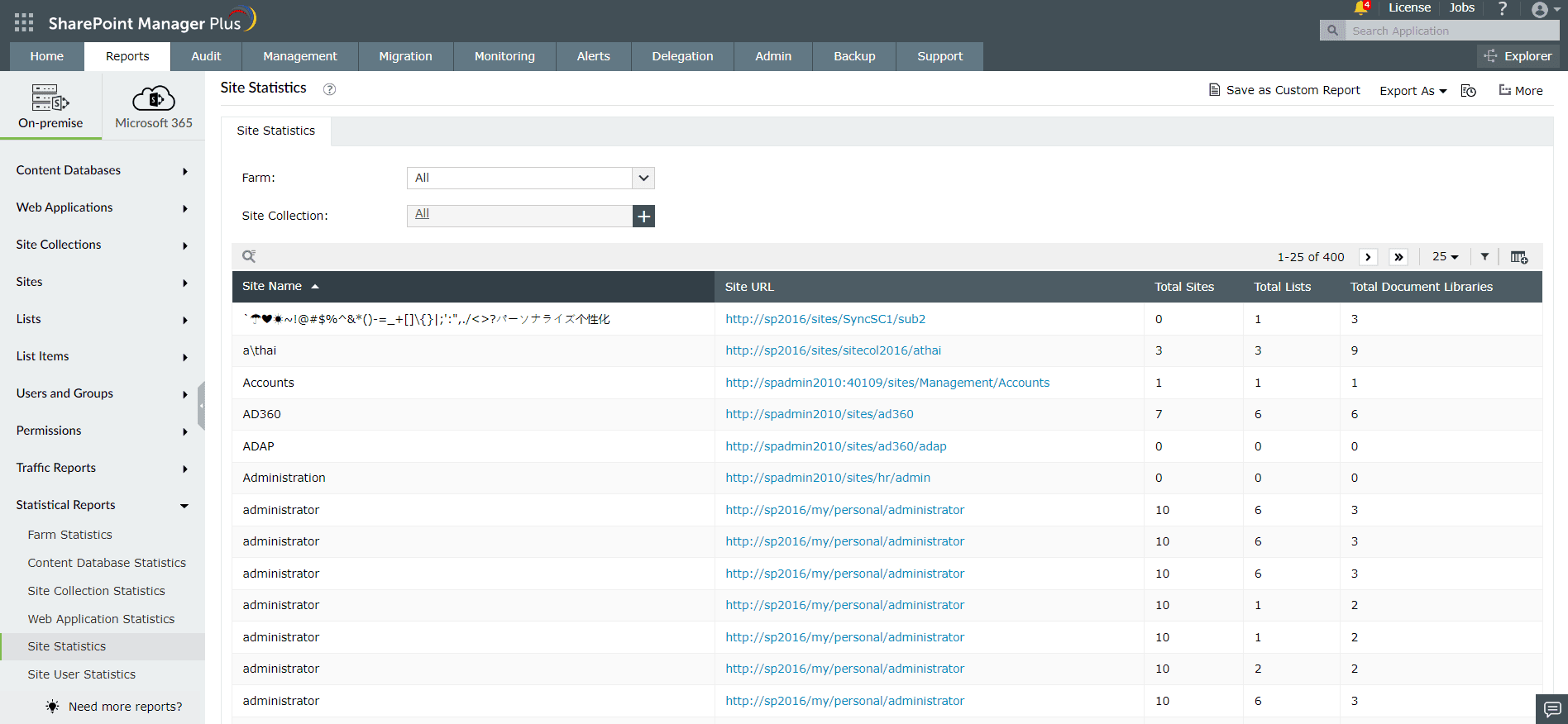Viewport: 1568px width, 724px height.
Task: Open the Delegation tab
Action: coord(682,56)
